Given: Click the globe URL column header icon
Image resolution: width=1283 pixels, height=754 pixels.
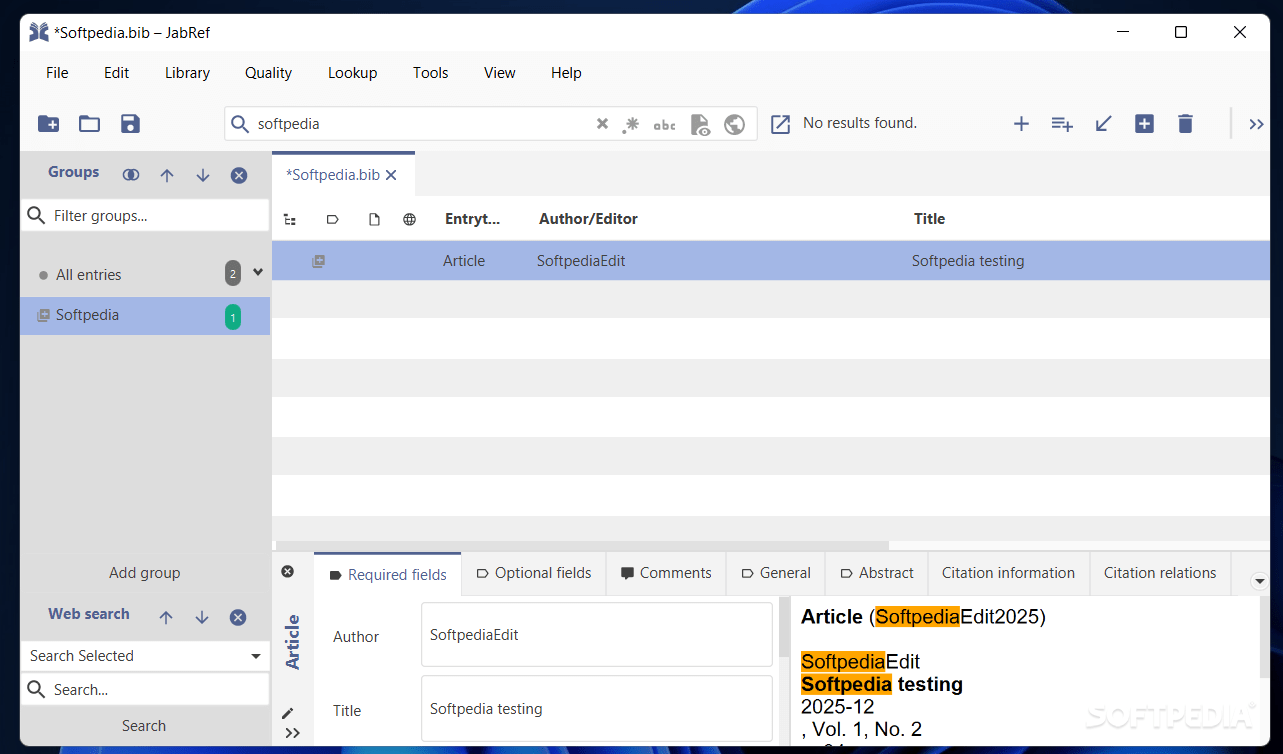Looking at the screenshot, I should click(x=409, y=219).
